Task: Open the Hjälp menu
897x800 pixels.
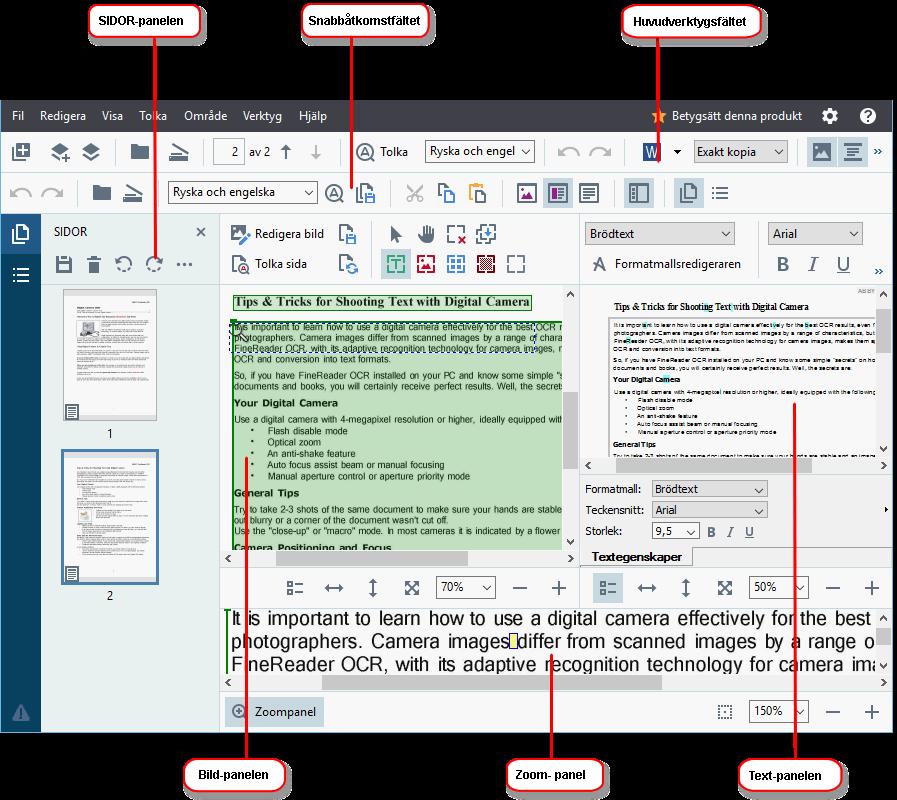Action: 313,116
